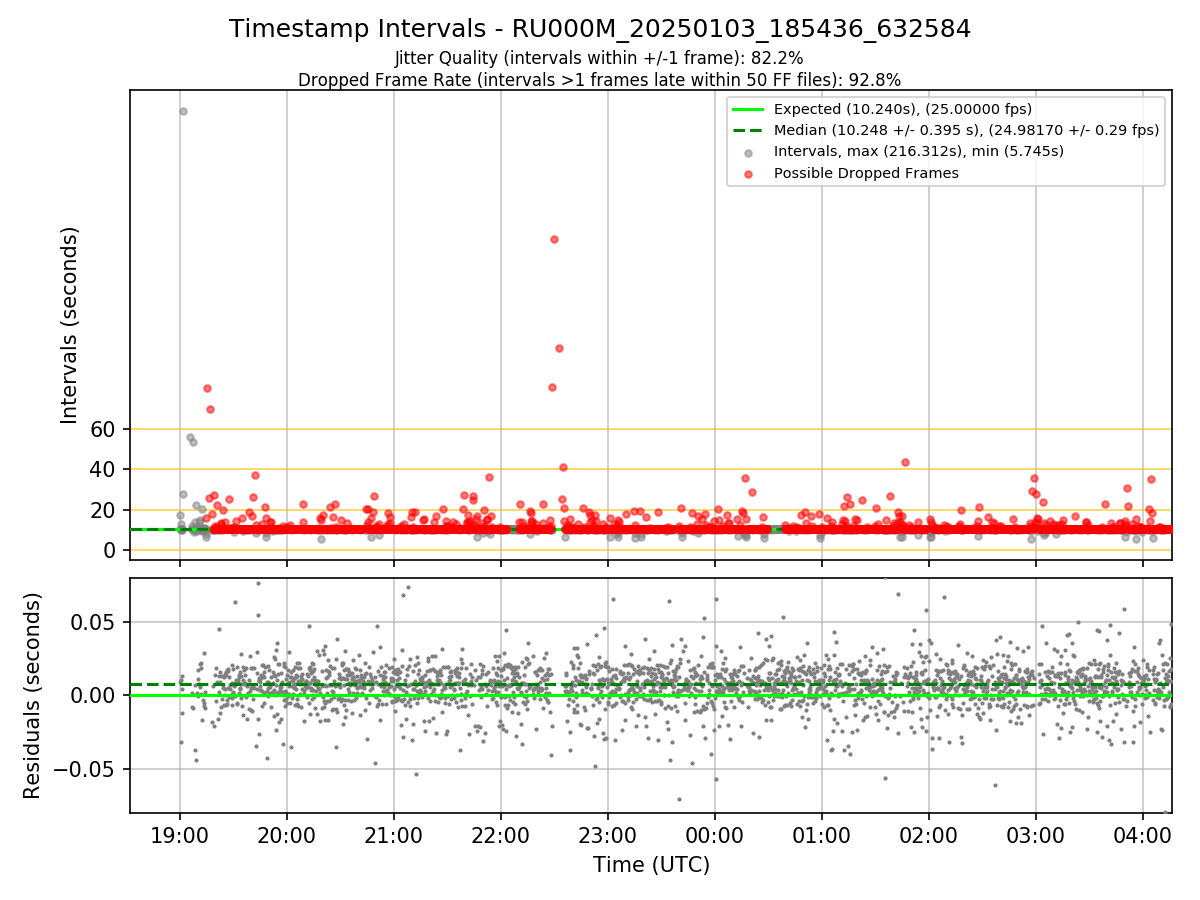Image resolution: width=1200 pixels, height=900 pixels.
Task: Click the x-axis tick label "19:00"
Action: click(x=180, y=834)
